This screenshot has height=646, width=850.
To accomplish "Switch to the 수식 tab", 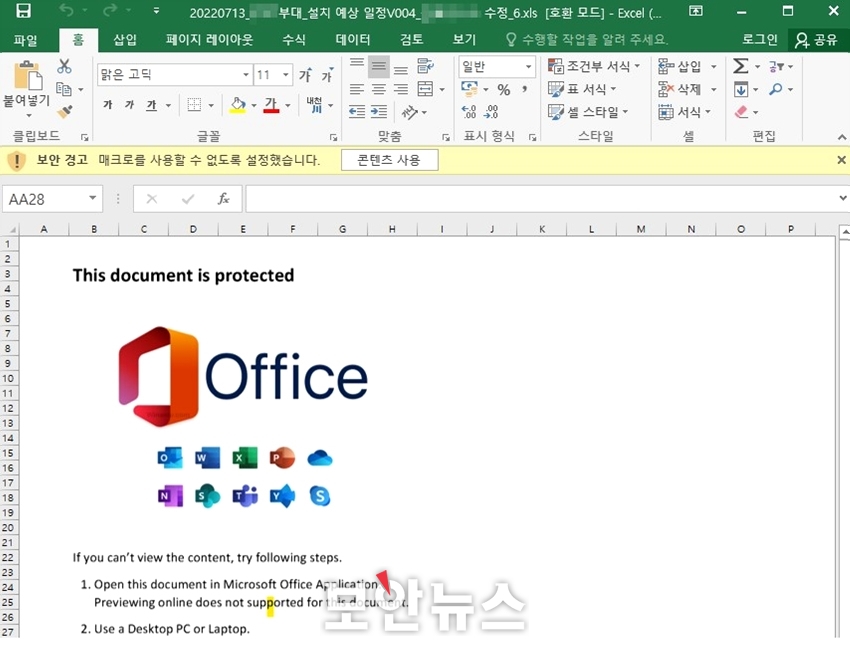I will [294, 40].
